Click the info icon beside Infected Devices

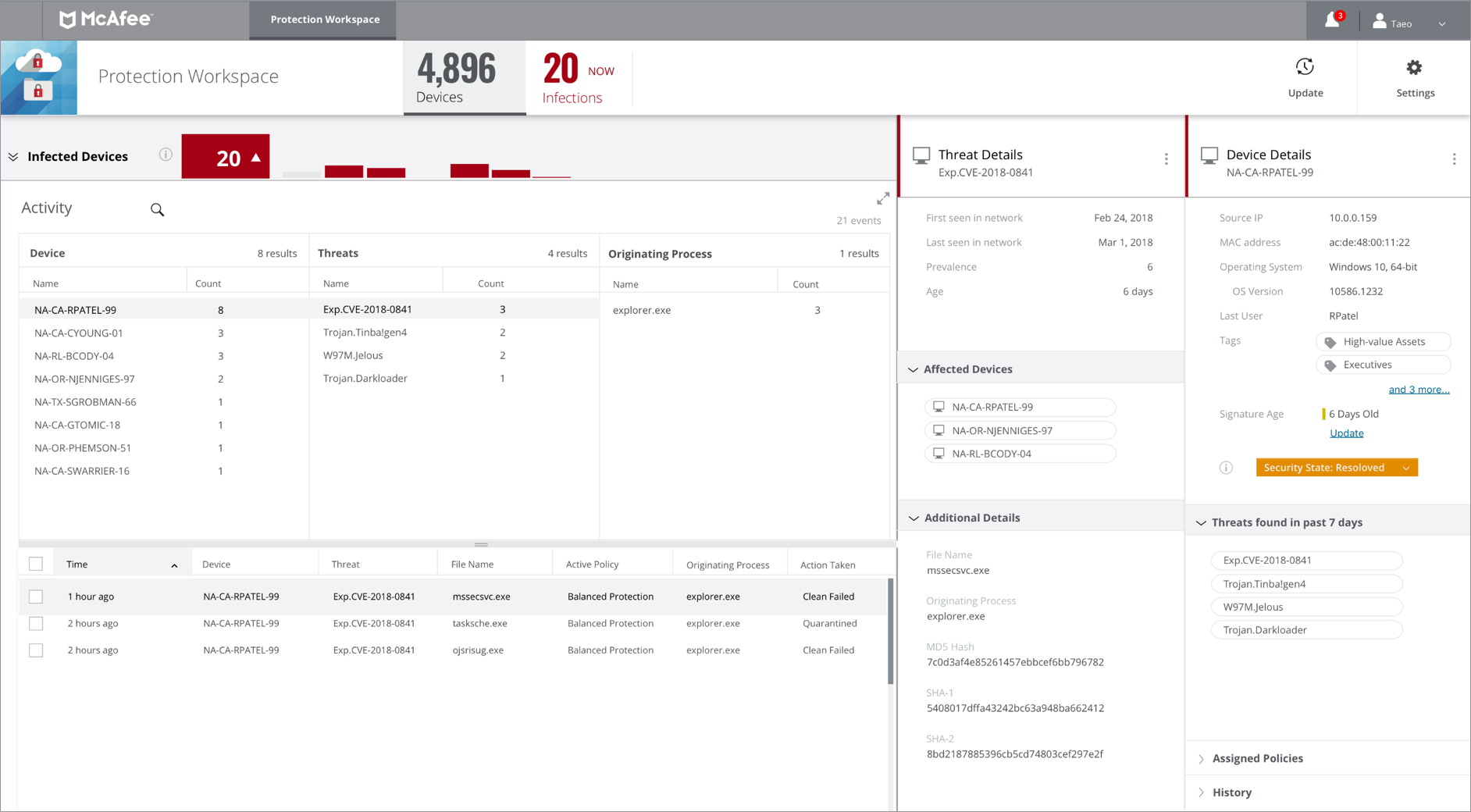click(x=165, y=155)
